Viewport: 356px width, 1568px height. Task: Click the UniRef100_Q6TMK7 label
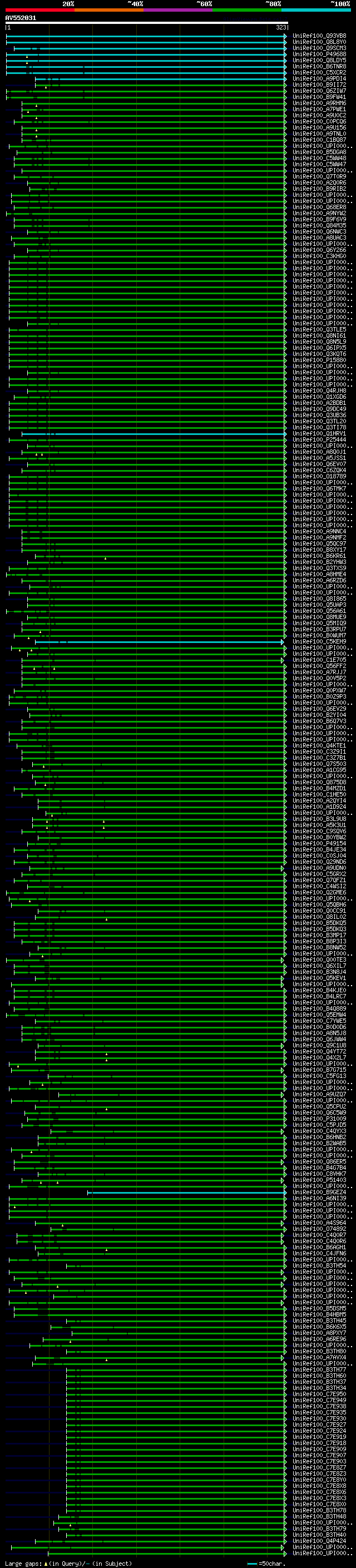click(319, 489)
